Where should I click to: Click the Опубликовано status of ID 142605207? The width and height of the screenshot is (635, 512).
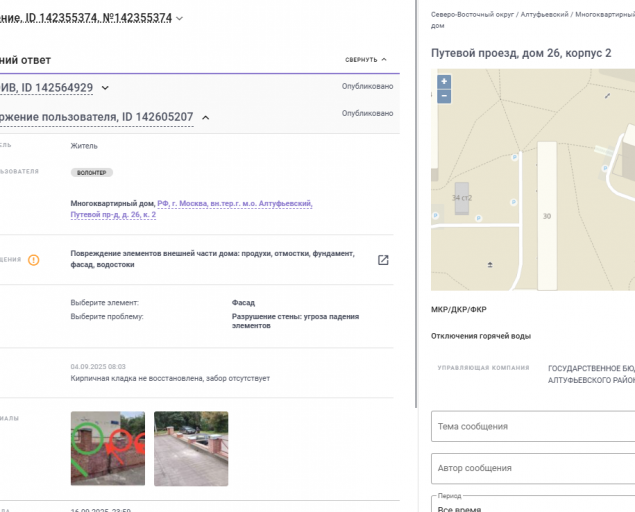pos(367,113)
